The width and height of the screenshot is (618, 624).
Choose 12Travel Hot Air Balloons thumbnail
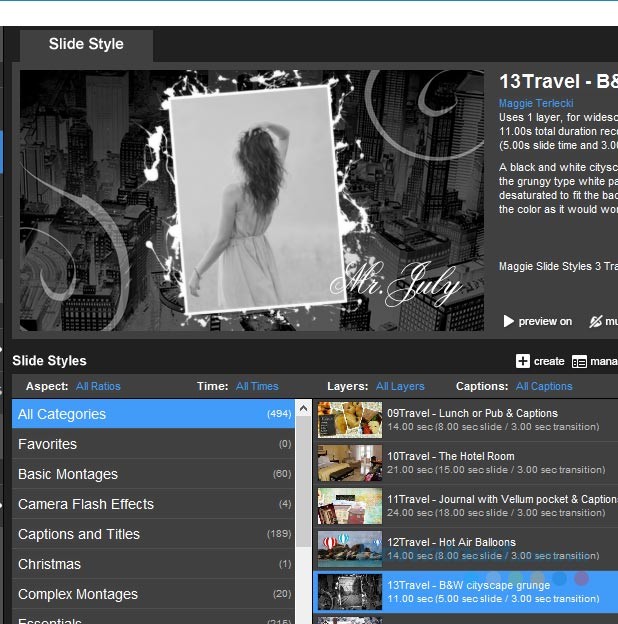(350, 549)
